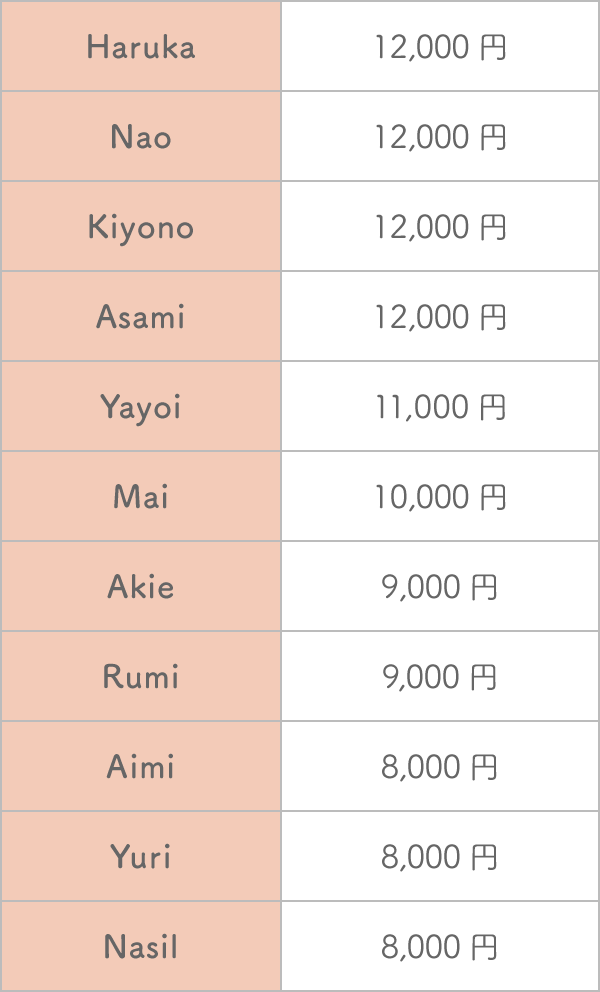The width and height of the screenshot is (600, 992).
Task: Click Kiyono's 12,000 円 price
Action: click(x=440, y=228)
